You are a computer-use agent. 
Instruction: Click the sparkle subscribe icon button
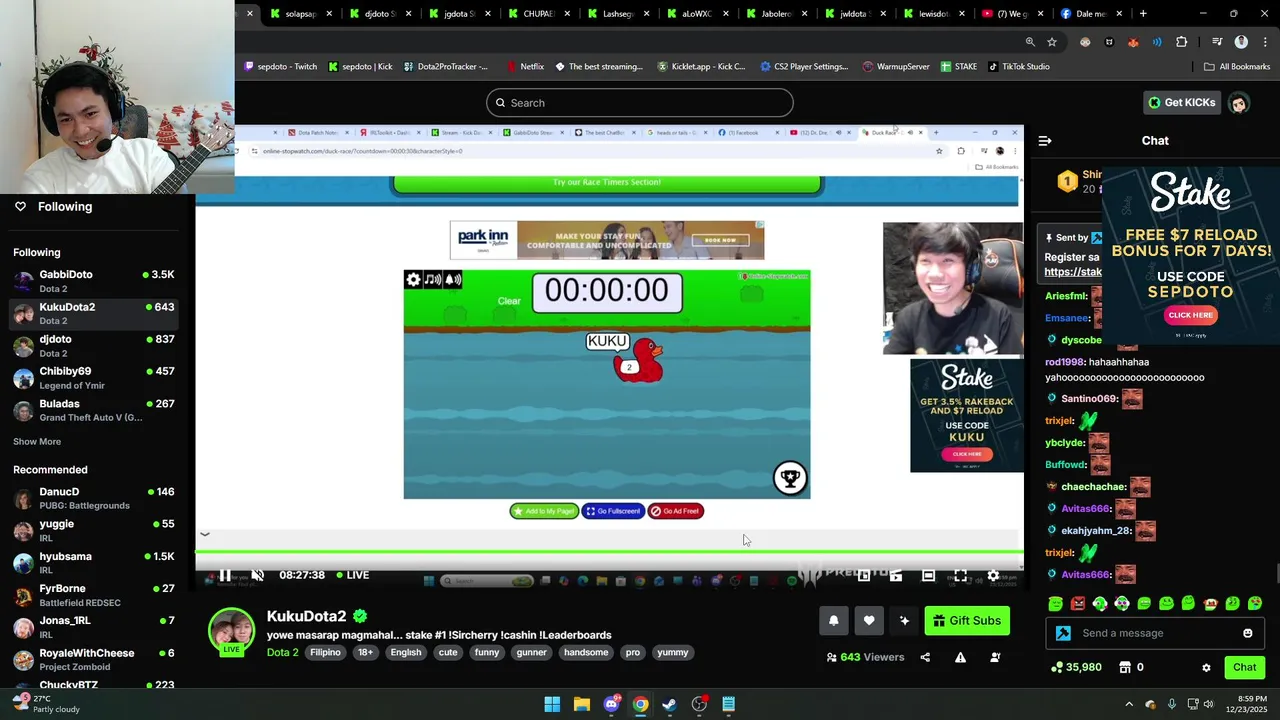[x=904, y=621]
